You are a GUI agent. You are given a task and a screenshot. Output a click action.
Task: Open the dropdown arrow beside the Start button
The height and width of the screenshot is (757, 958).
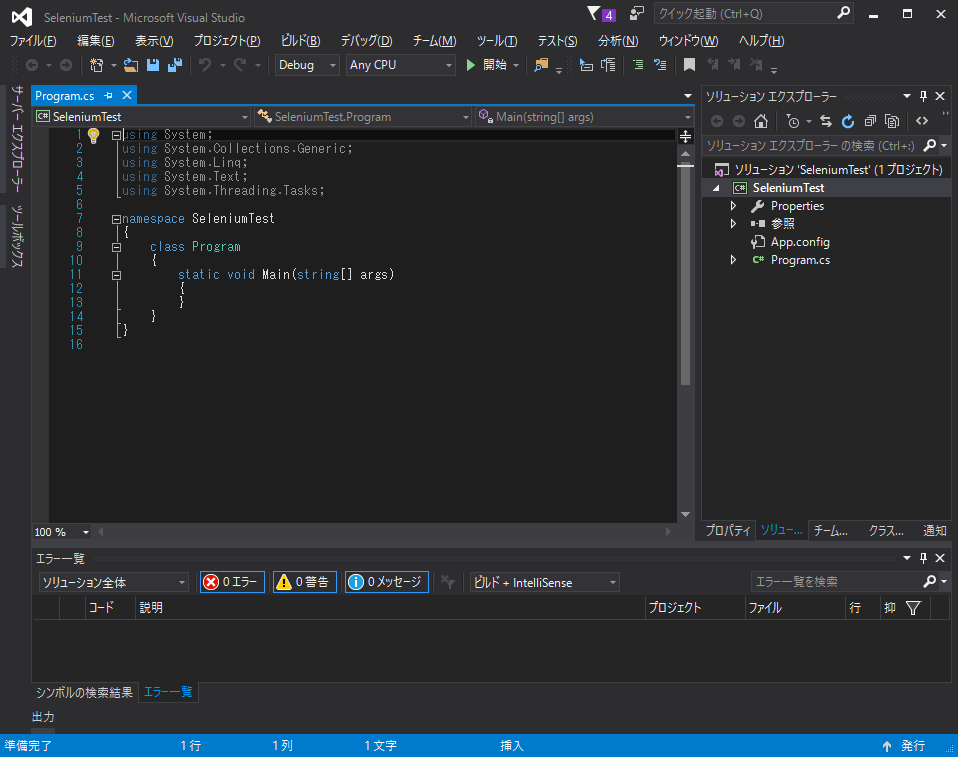coord(516,65)
